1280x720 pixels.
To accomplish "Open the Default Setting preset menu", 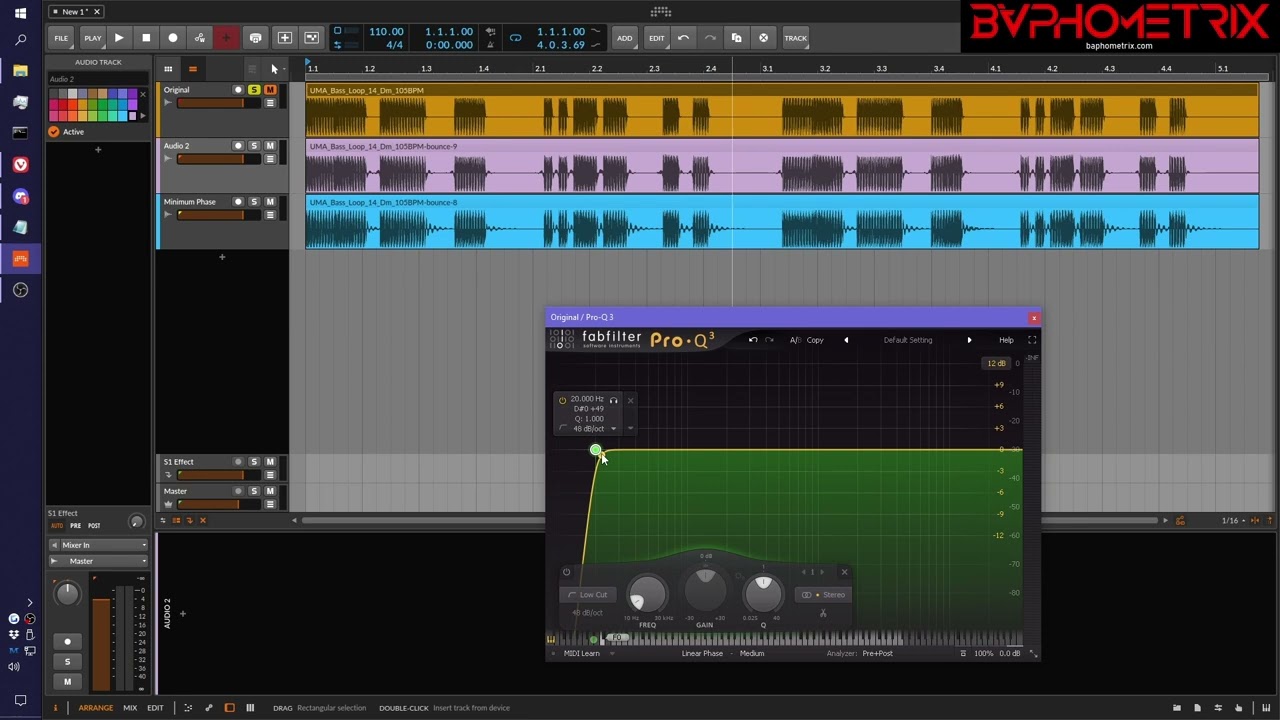I will tap(908, 340).
